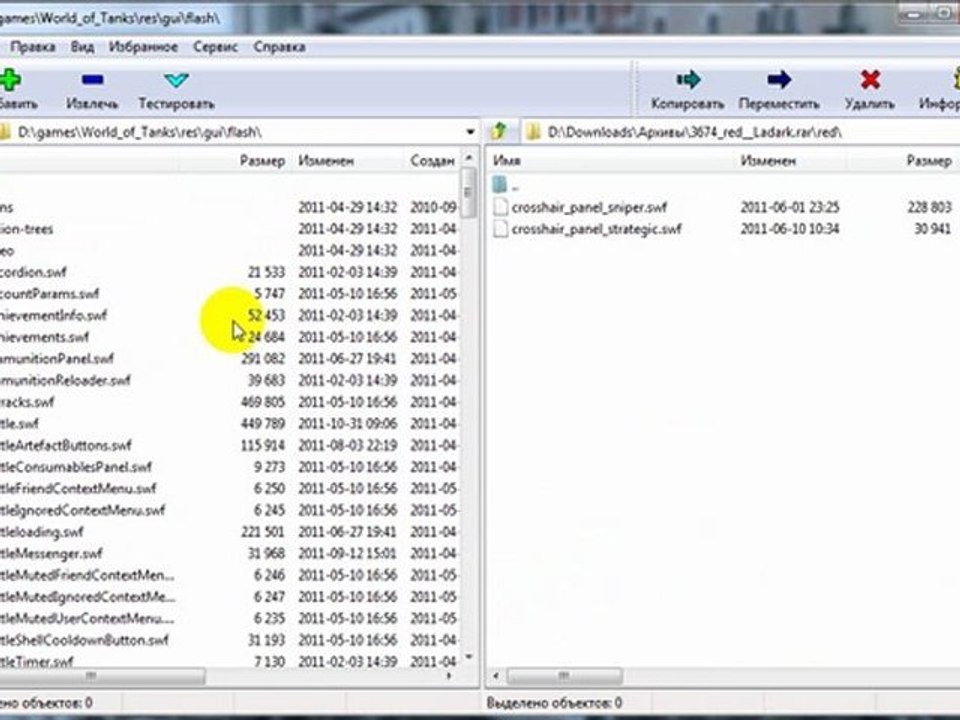Select crosshair_panel_sniper.swf file icon
Image resolution: width=960 pixels, height=720 pixels.
(500, 207)
